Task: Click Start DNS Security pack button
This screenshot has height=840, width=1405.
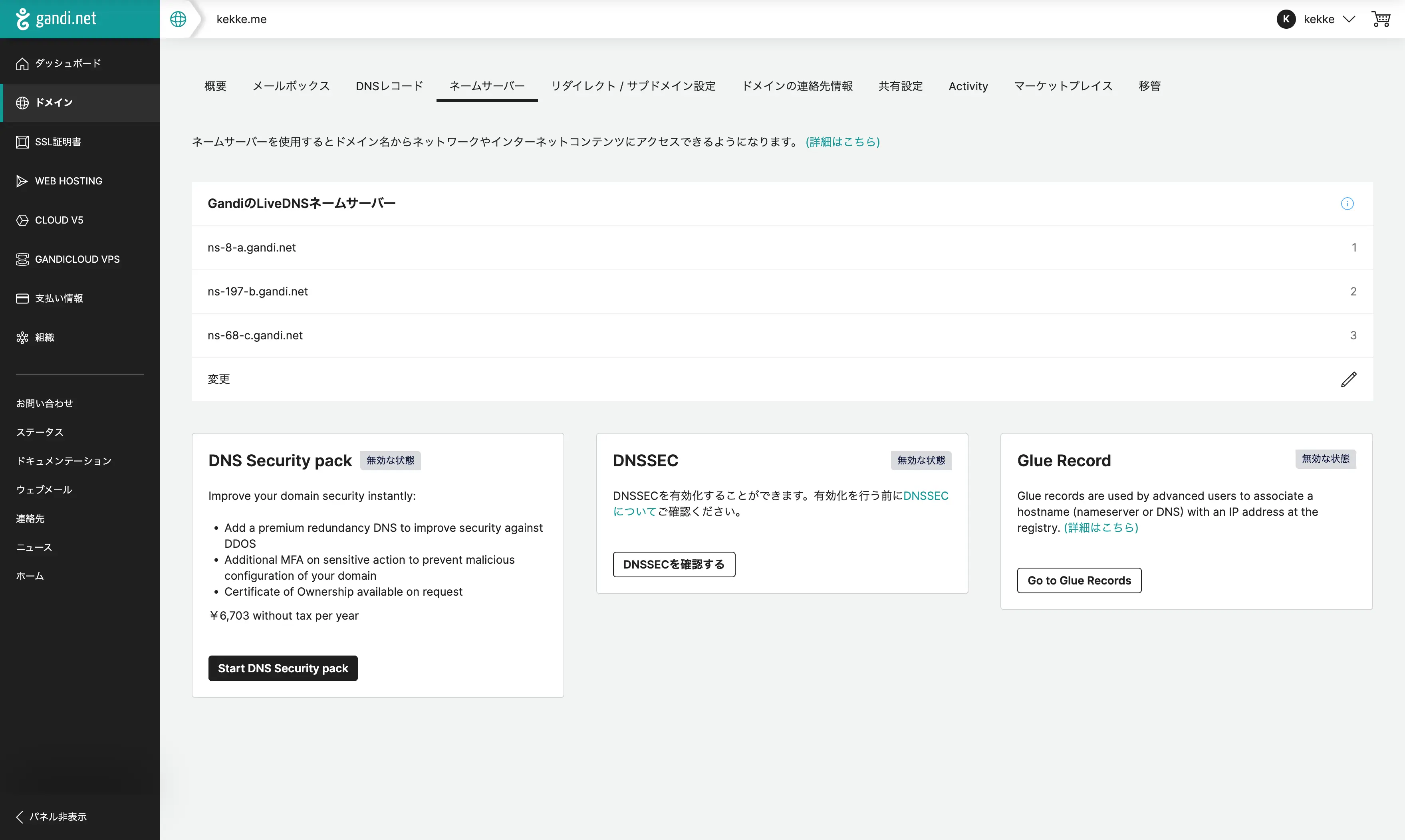Action: (283, 667)
